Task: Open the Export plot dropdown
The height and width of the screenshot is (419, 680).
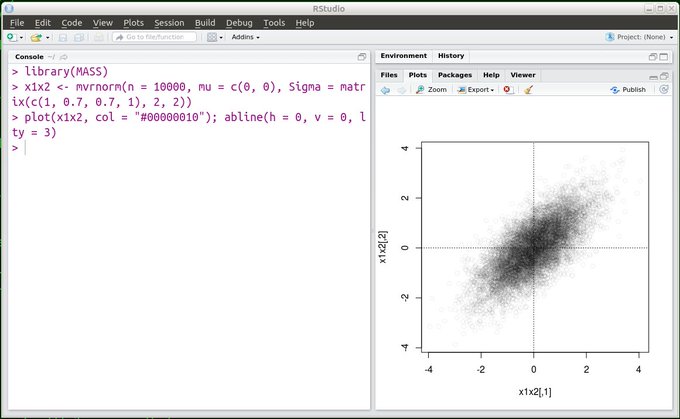Action: pyautogui.click(x=475, y=90)
